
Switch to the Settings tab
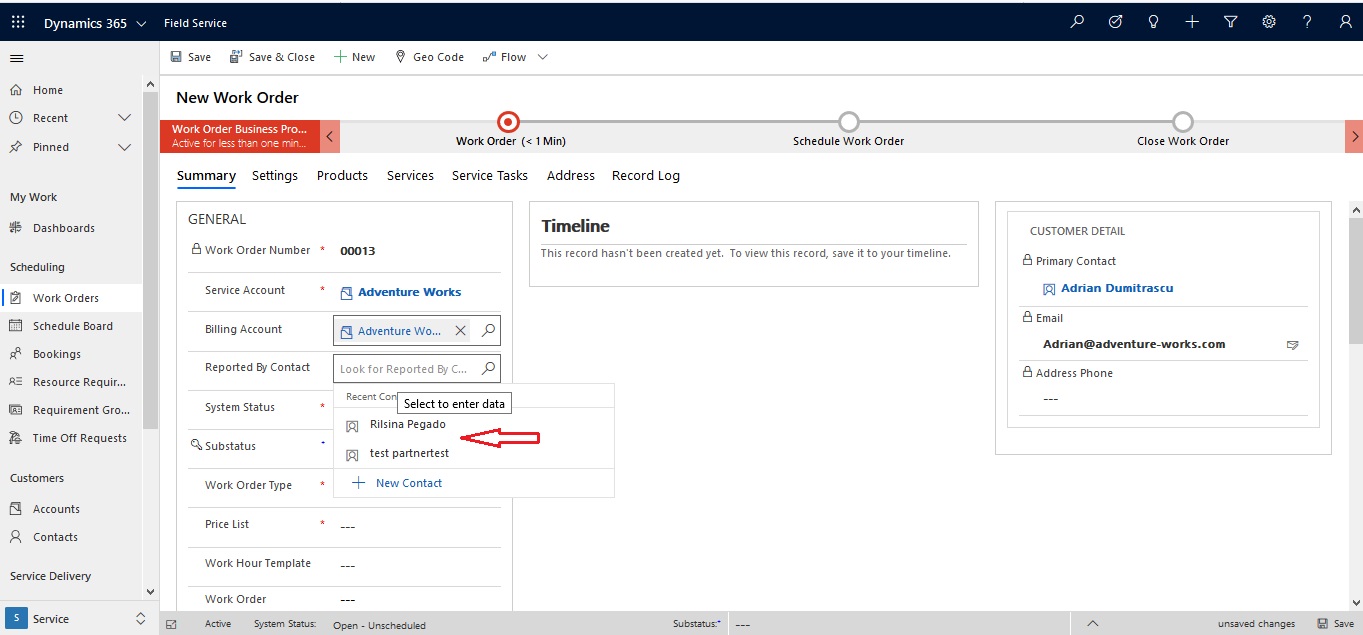(275, 176)
